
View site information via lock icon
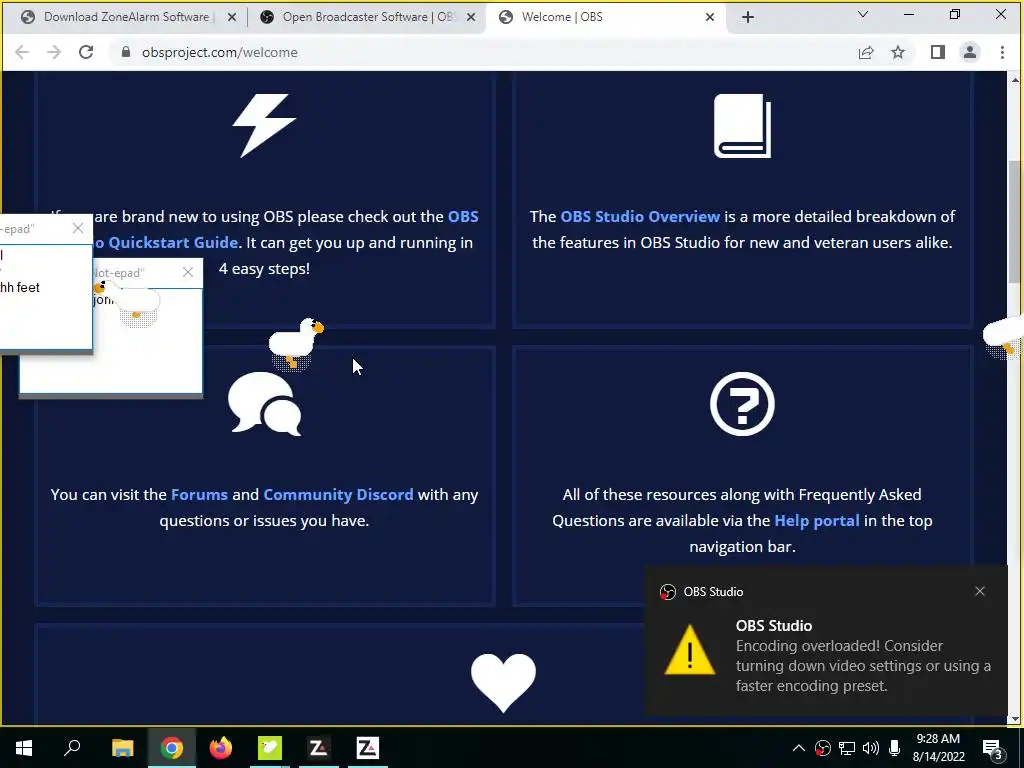126,52
